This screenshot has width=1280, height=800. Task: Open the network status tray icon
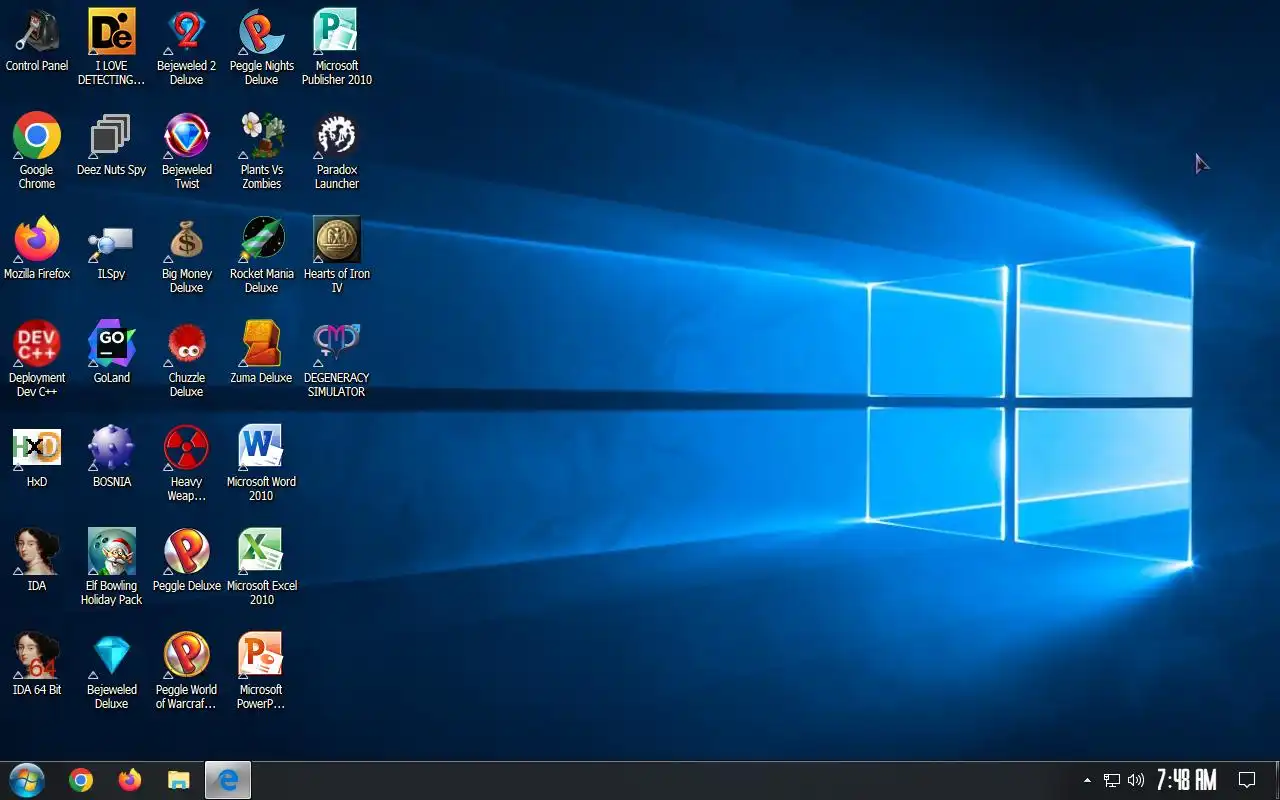[1112, 780]
